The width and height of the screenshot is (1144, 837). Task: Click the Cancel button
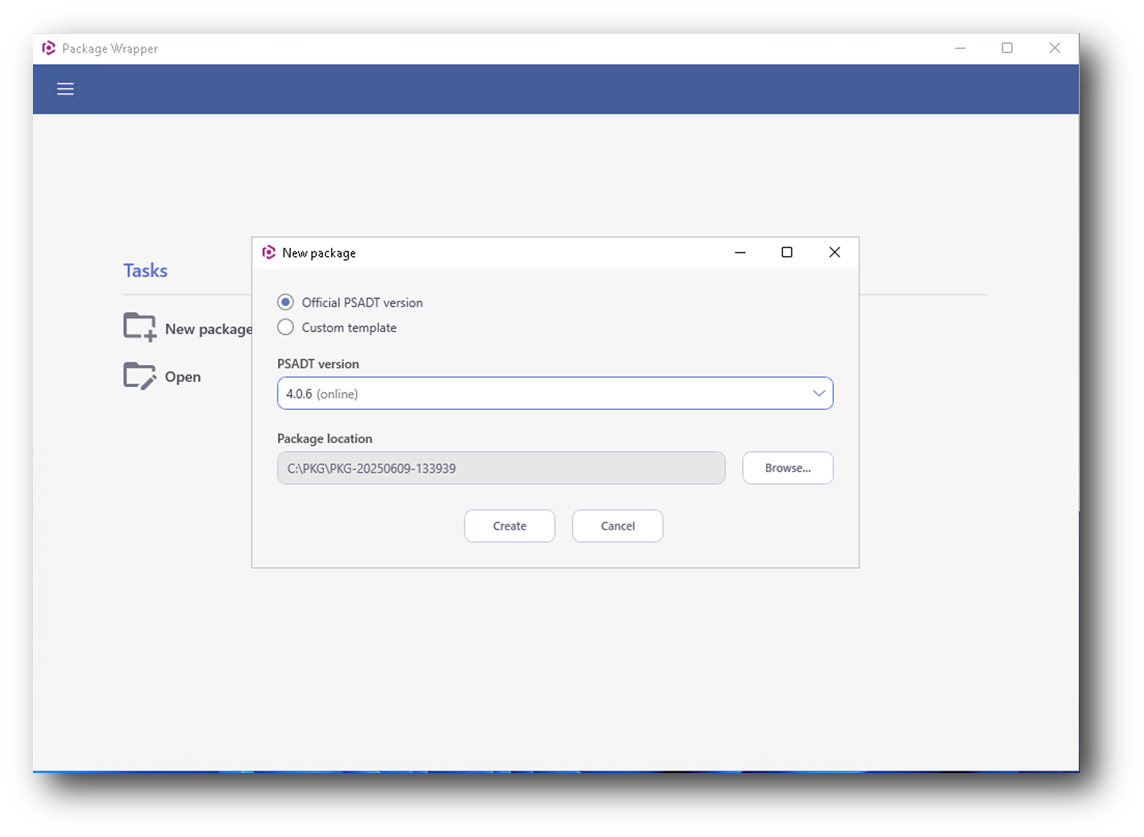click(617, 526)
